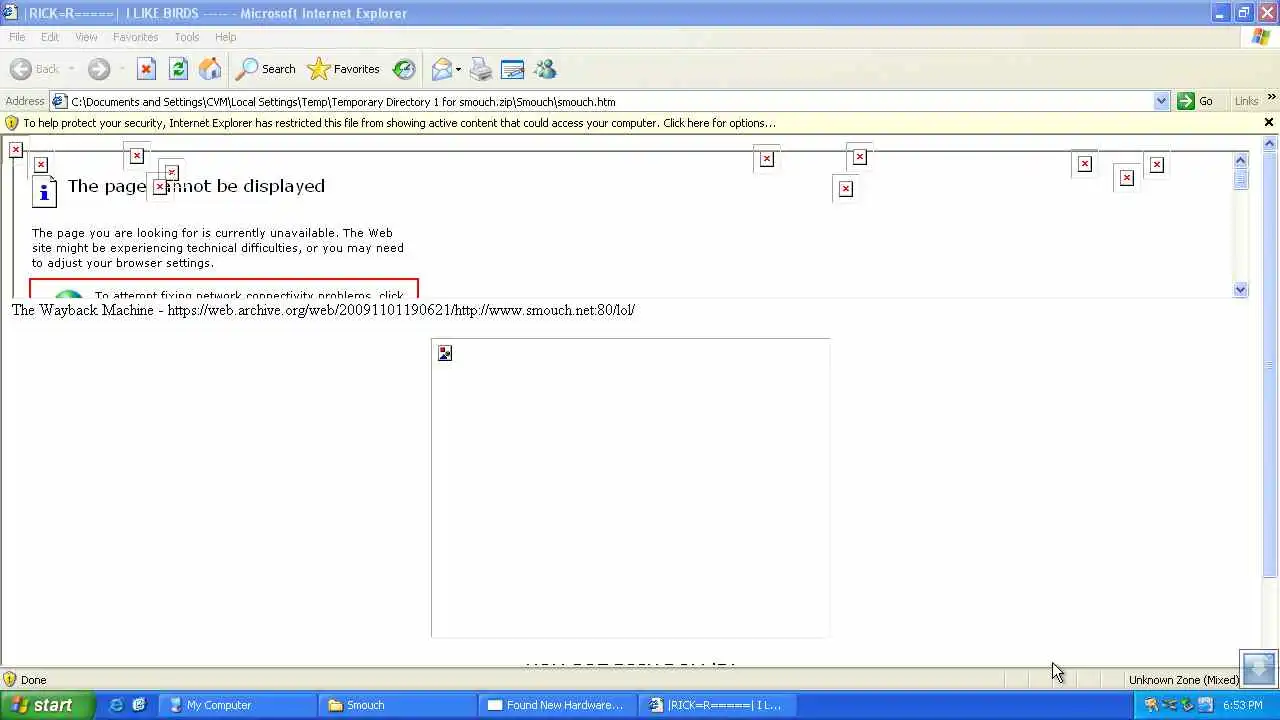Click the inner frame scroll down arrow

point(1241,290)
